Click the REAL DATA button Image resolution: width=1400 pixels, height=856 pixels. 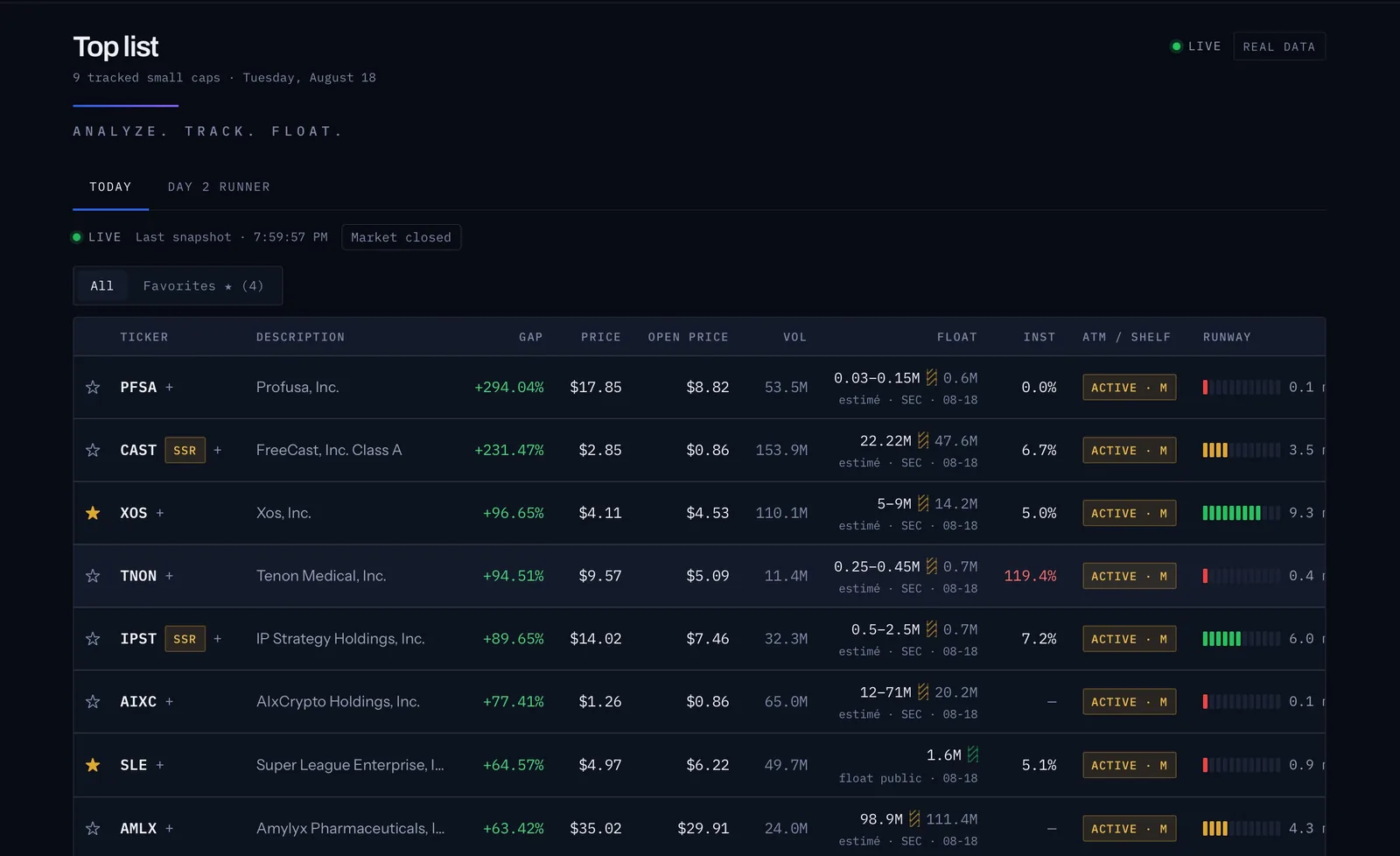coord(1279,46)
